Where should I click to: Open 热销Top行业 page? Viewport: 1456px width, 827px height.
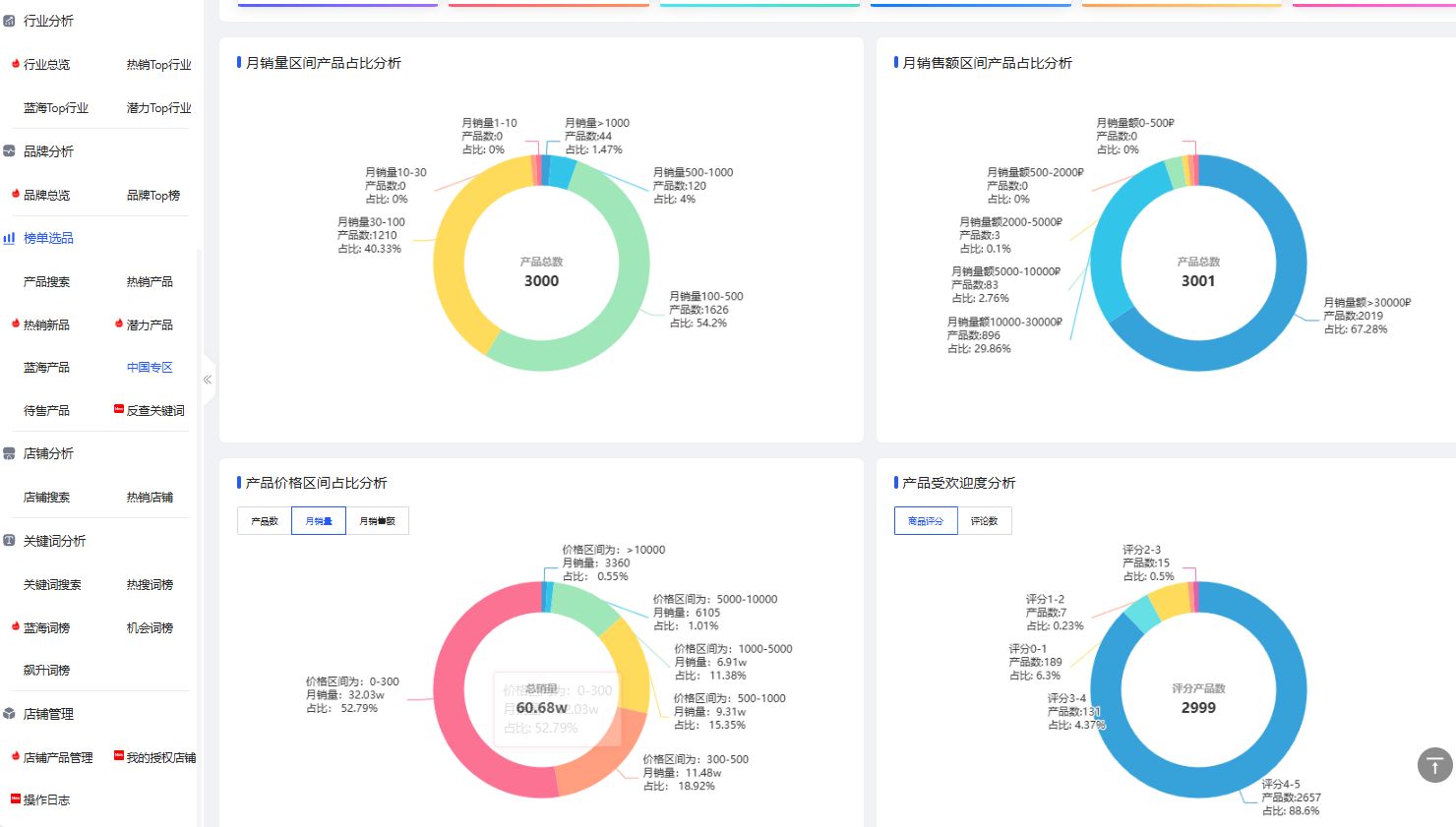158,65
